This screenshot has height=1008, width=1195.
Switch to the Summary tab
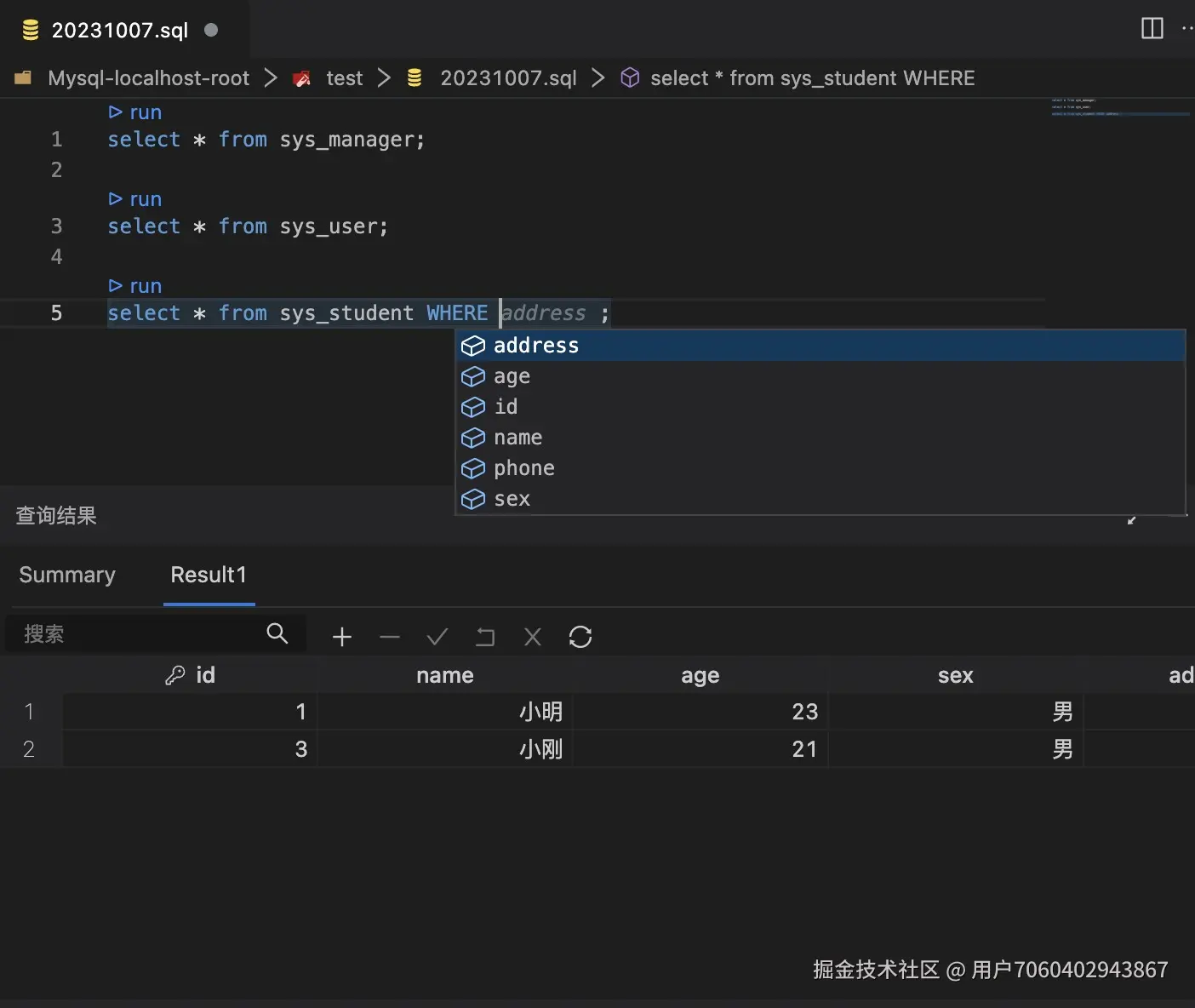point(67,576)
